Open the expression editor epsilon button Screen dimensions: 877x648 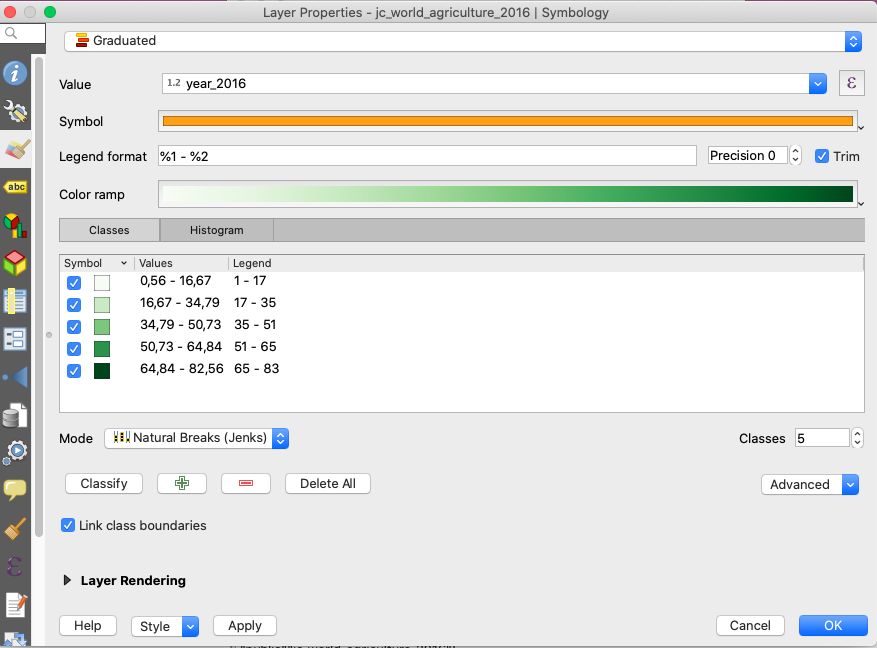851,84
